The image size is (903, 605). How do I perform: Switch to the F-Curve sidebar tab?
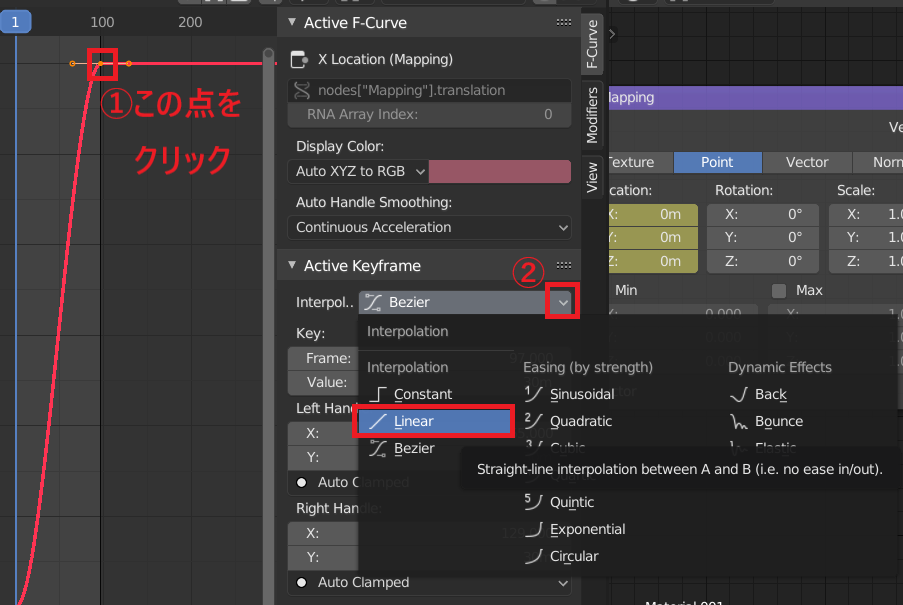tap(592, 44)
